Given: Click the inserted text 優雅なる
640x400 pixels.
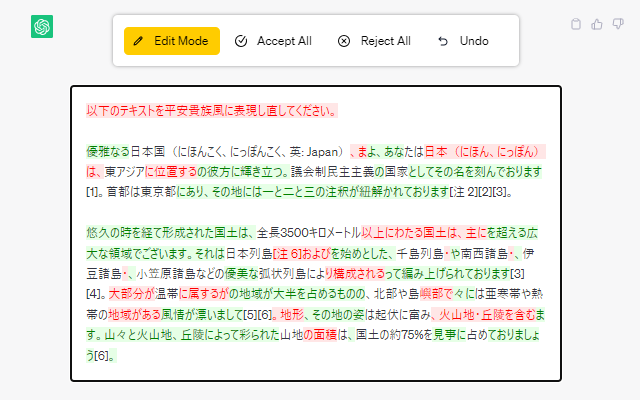Looking at the screenshot, I should tap(108, 152).
